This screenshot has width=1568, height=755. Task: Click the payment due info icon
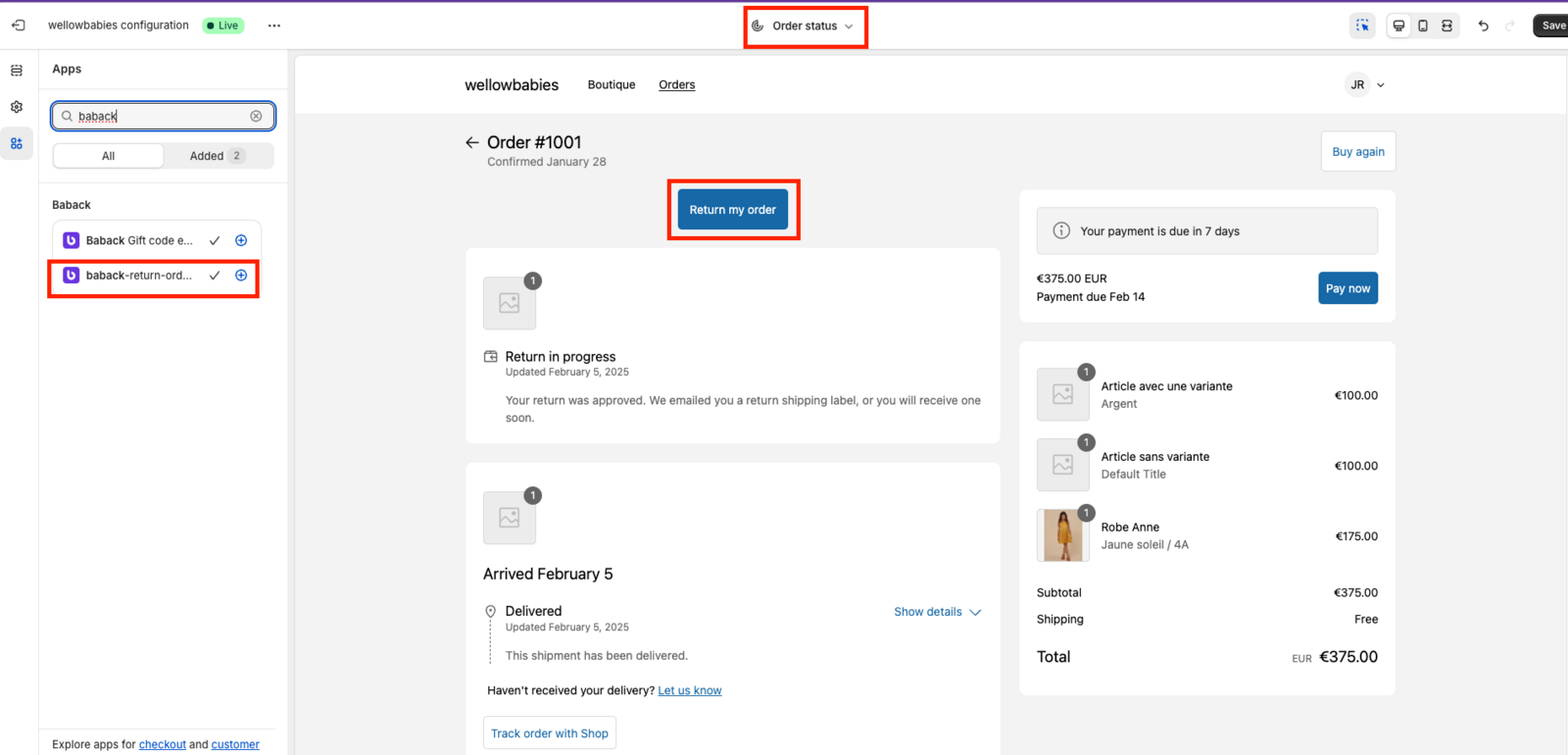click(1061, 230)
